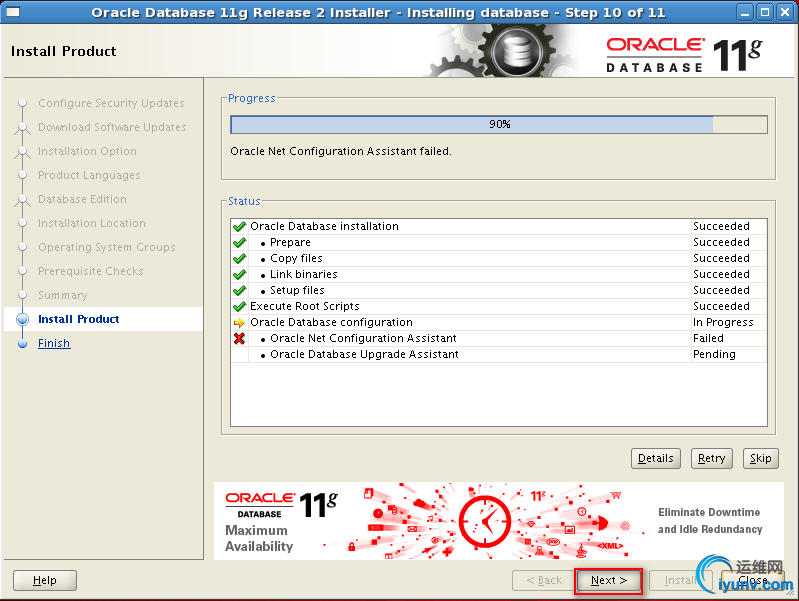Select the Oracle Database Upgrade Assistant row
This screenshot has height=601, width=799.
click(x=499, y=354)
